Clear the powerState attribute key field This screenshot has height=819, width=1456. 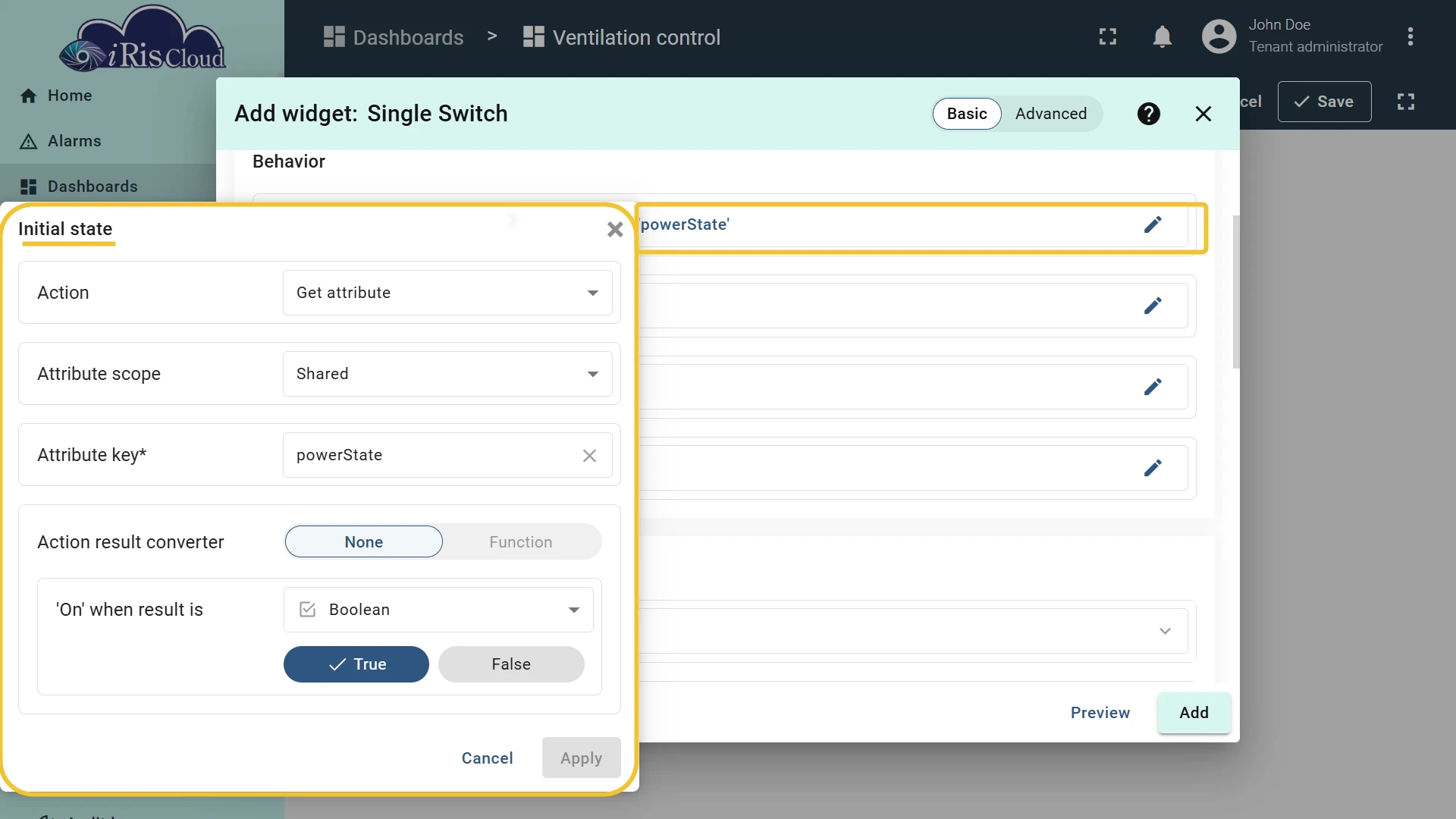[589, 455]
